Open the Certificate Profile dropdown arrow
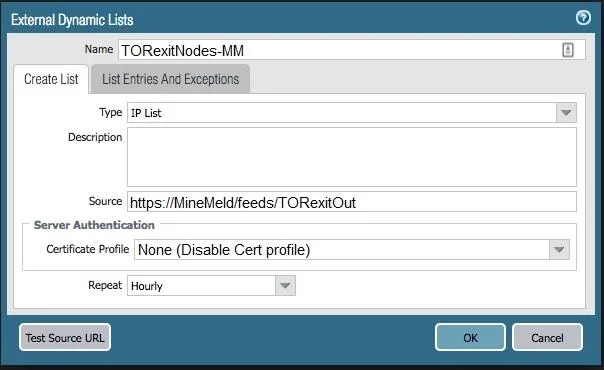The image size is (604, 370). [x=559, y=249]
